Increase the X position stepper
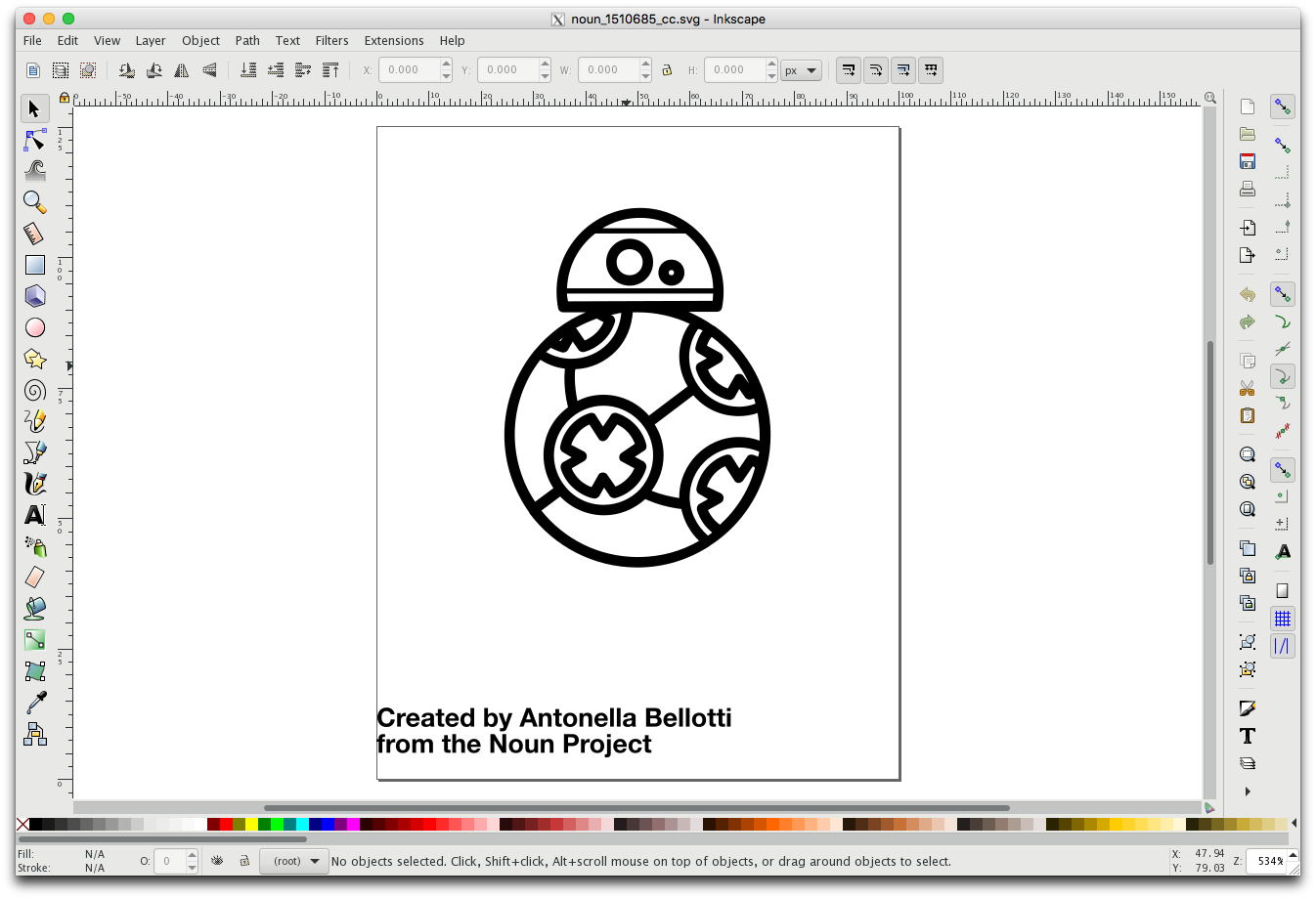1316x899 pixels. point(446,64)
